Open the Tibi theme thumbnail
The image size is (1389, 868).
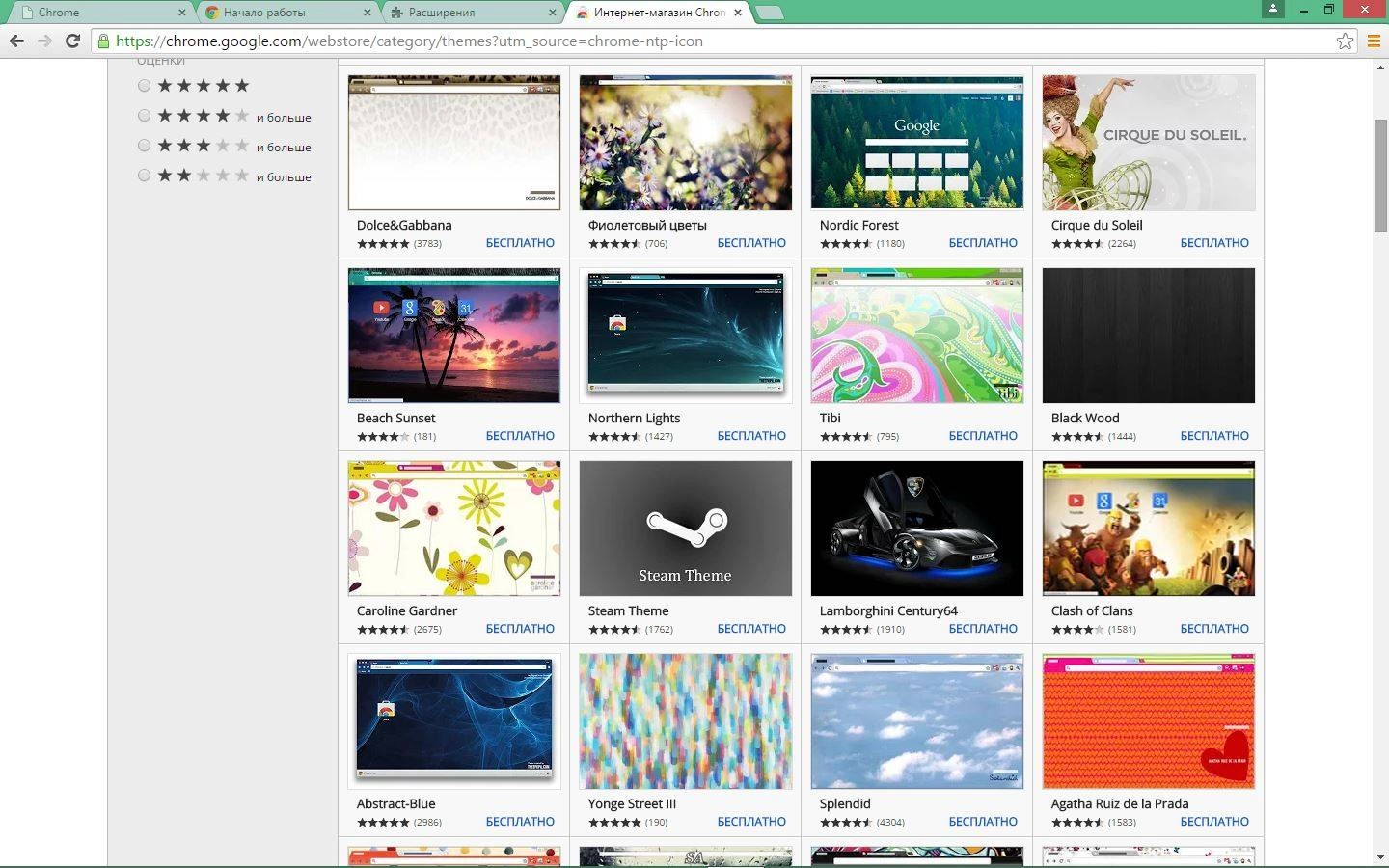[917, 336]
